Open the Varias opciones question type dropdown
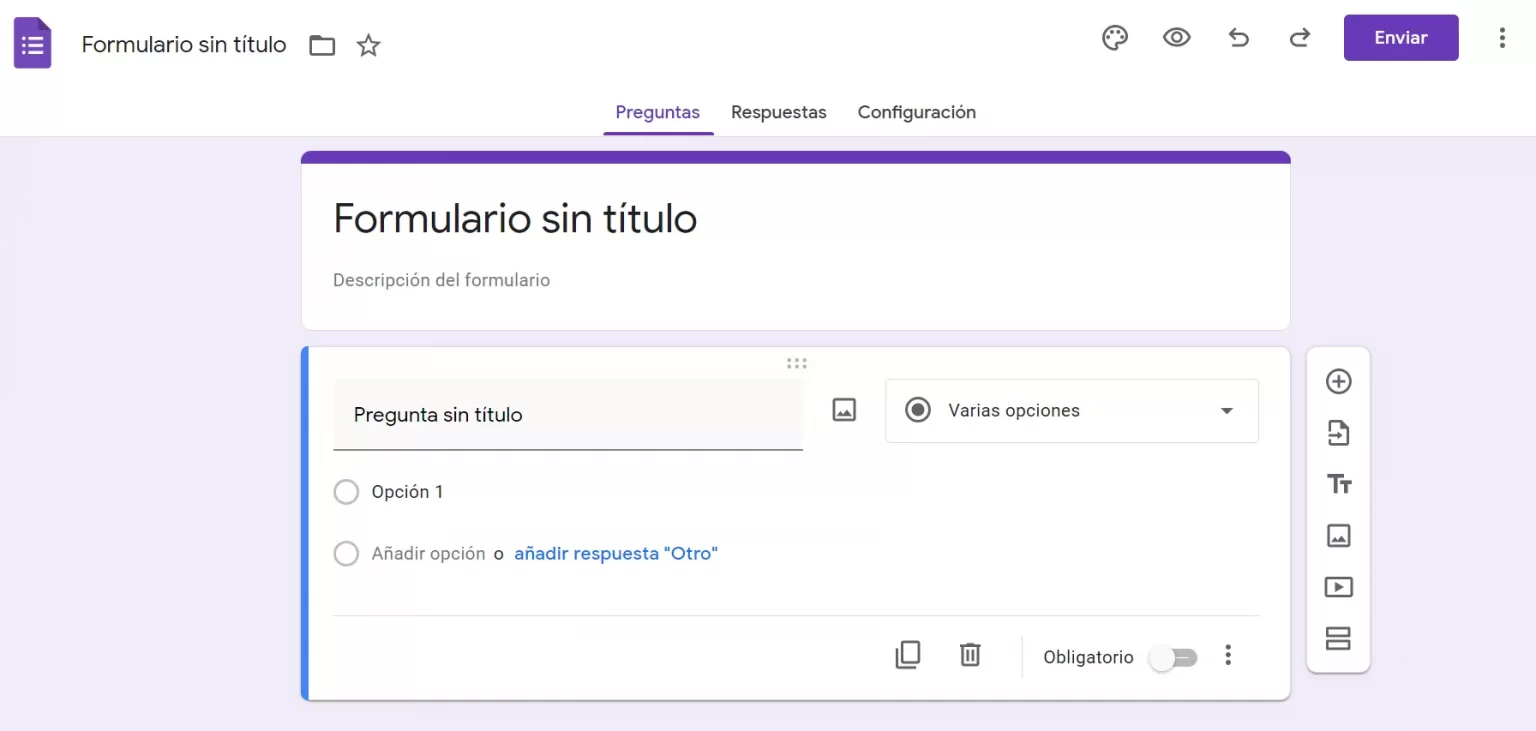 coord(1071,411)
